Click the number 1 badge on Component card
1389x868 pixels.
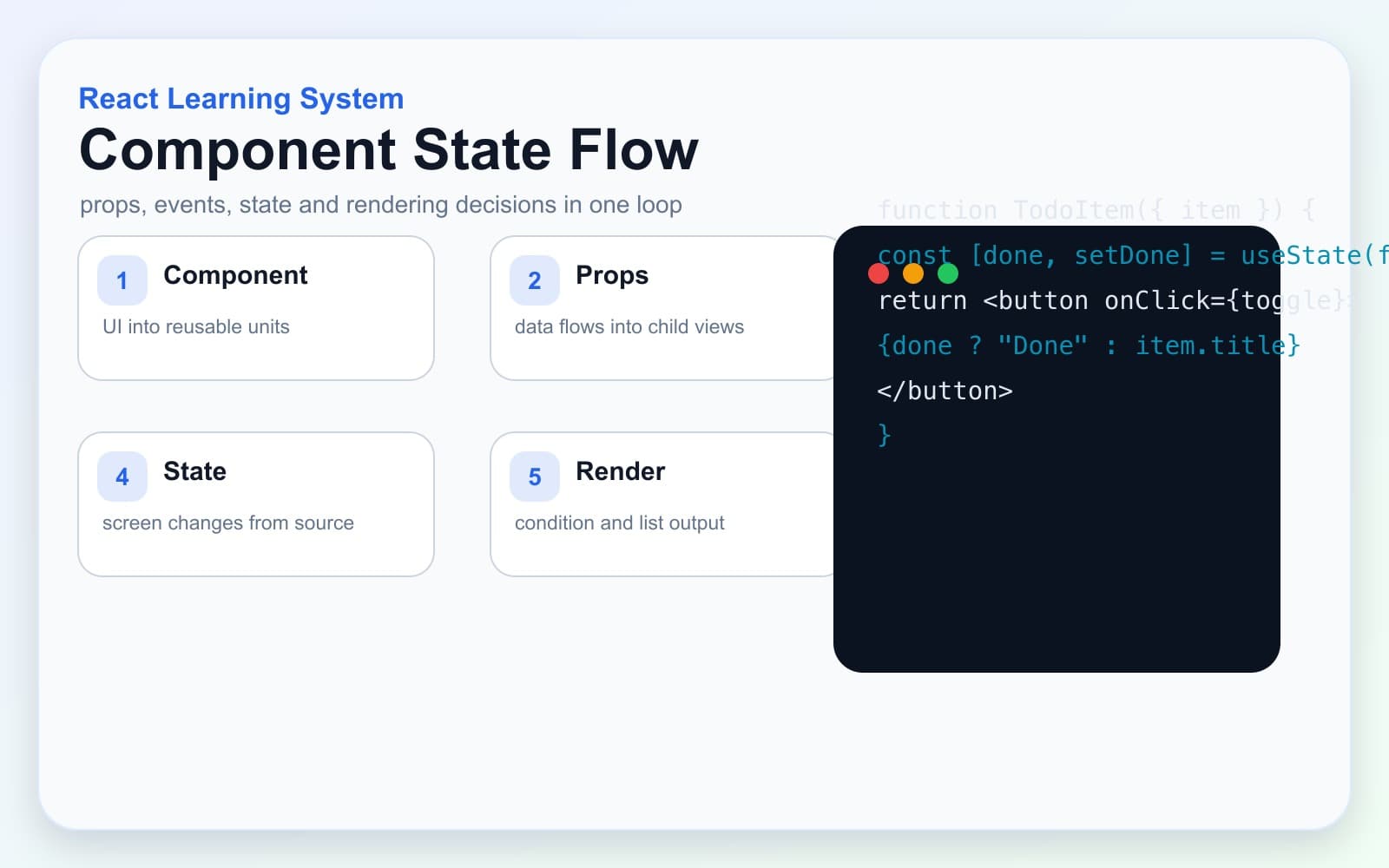[x=122, y=280]
